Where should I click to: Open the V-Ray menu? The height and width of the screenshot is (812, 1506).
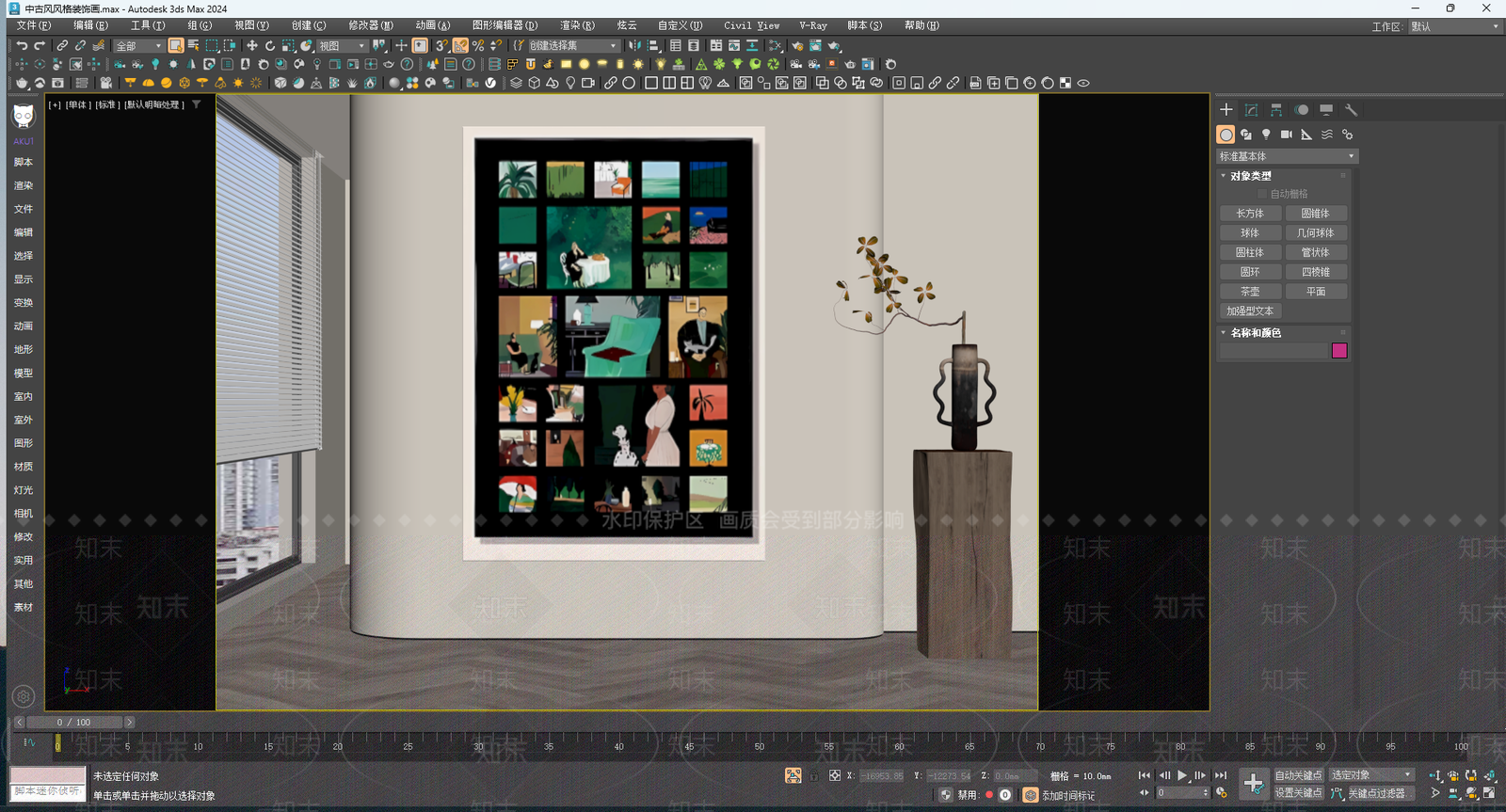[x=813, y=25]
